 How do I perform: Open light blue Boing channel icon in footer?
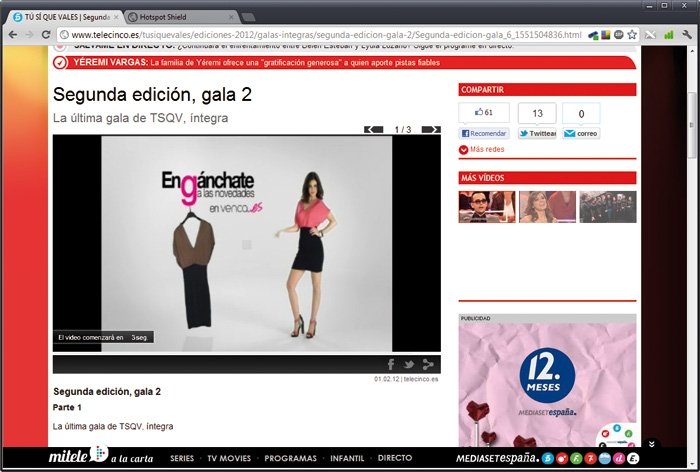604,458
